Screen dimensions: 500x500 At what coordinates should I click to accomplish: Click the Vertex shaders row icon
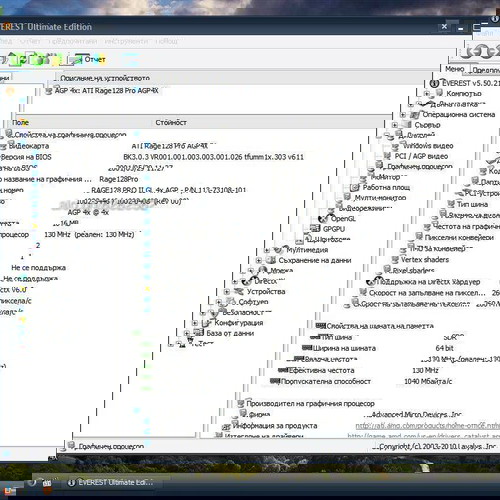click(395, 259)
